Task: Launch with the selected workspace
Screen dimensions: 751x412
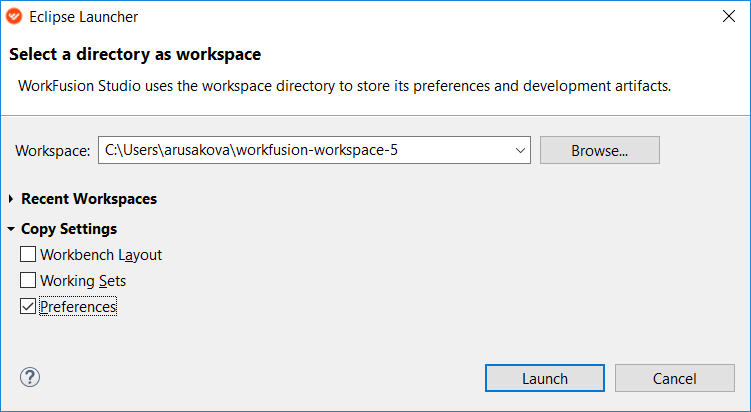Action: click(545, 378)
